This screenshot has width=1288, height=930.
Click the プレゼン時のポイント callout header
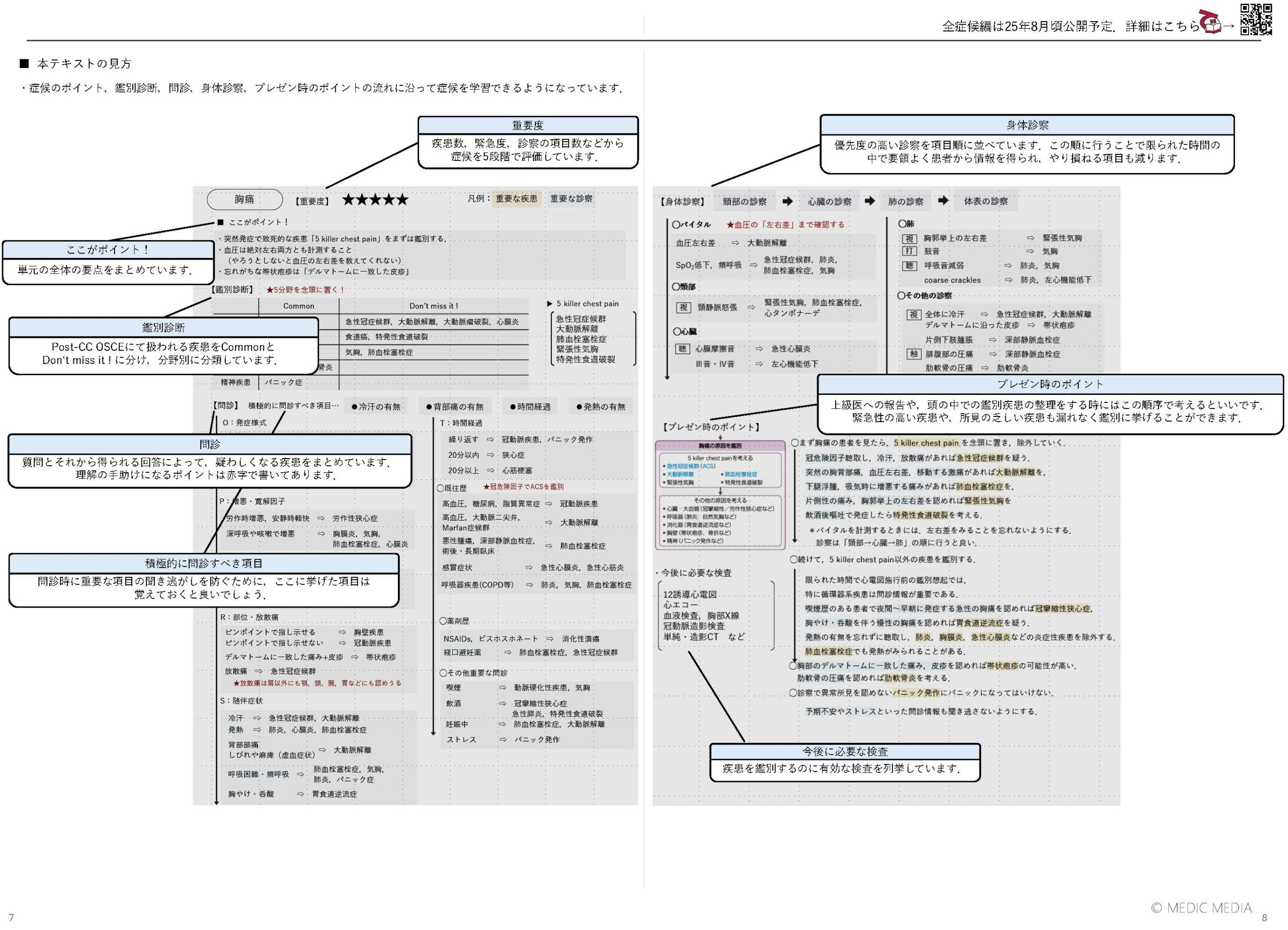click(1050, 384)
